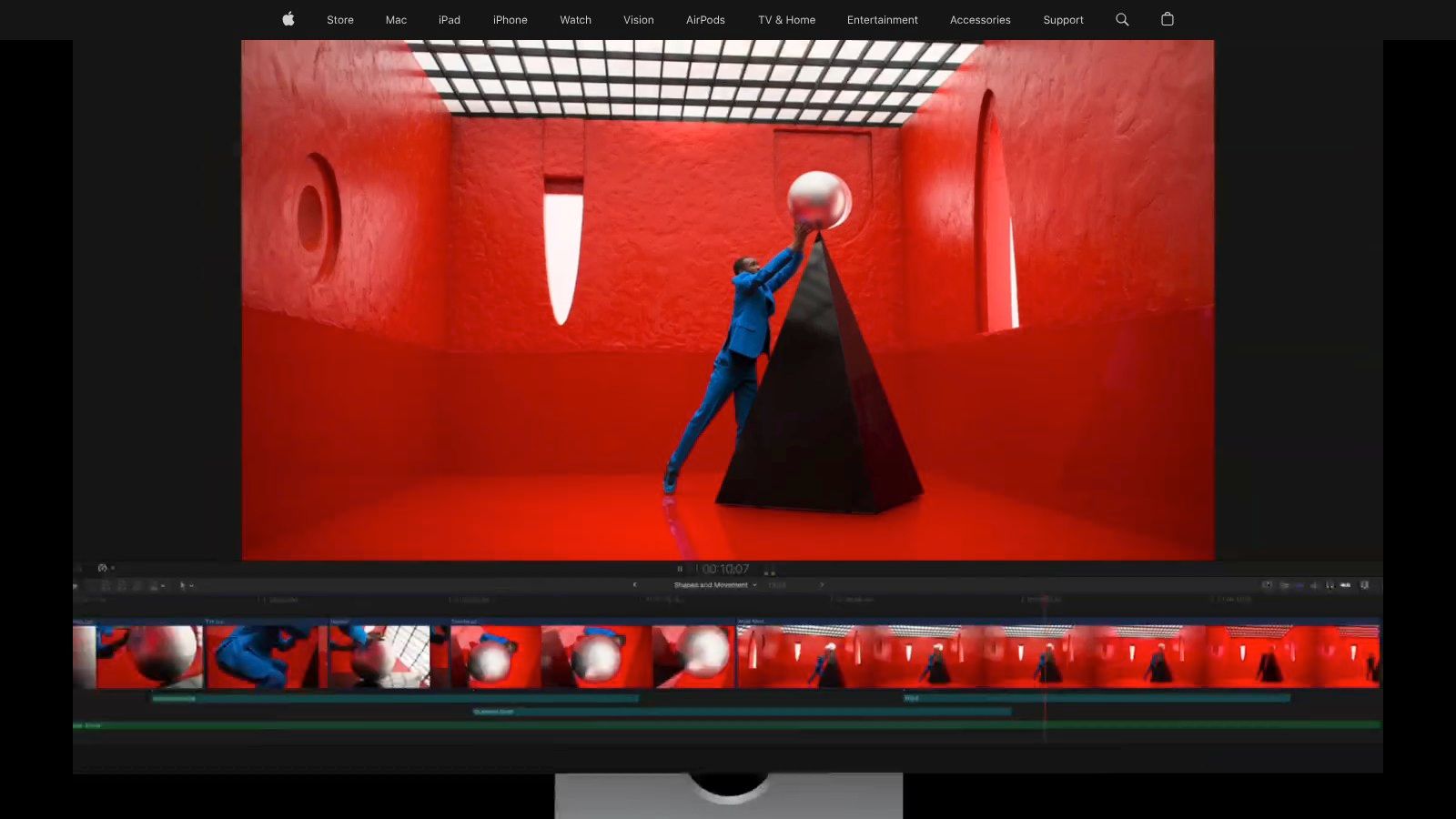Click the back chevron to view the previous project
1456x819 pixels.
pos(634,585)
